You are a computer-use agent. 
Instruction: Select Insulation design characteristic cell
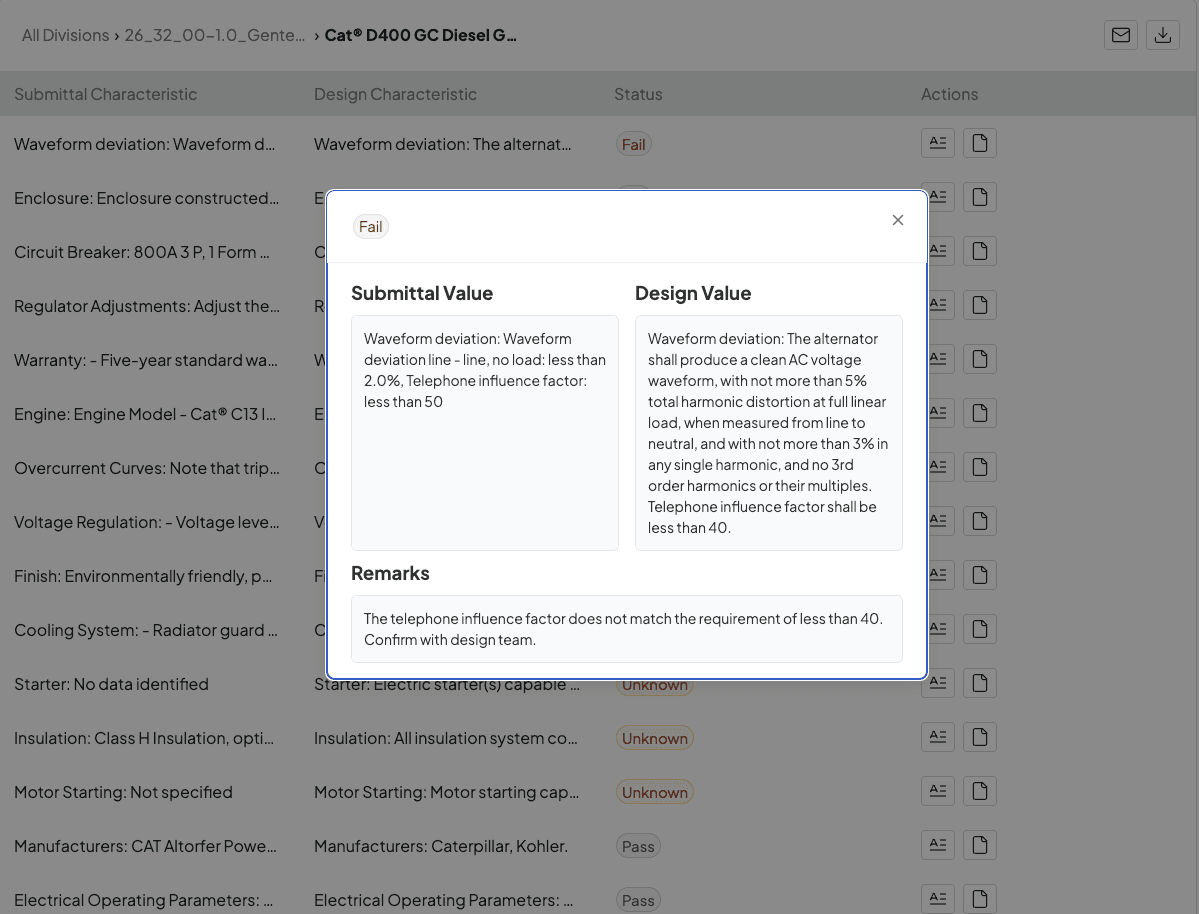point(446,738)
